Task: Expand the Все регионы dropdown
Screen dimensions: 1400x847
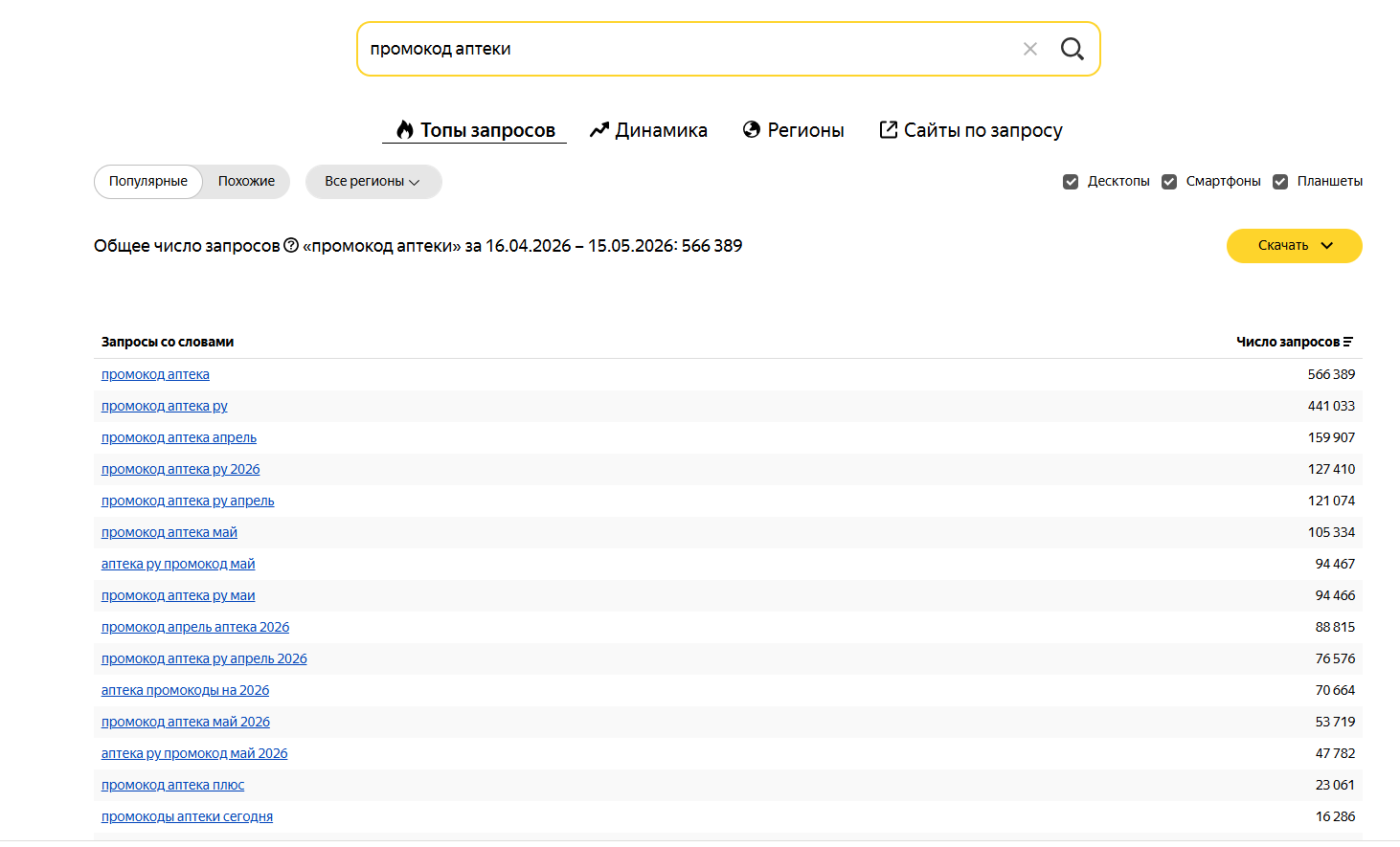Action: click(373, 182)
